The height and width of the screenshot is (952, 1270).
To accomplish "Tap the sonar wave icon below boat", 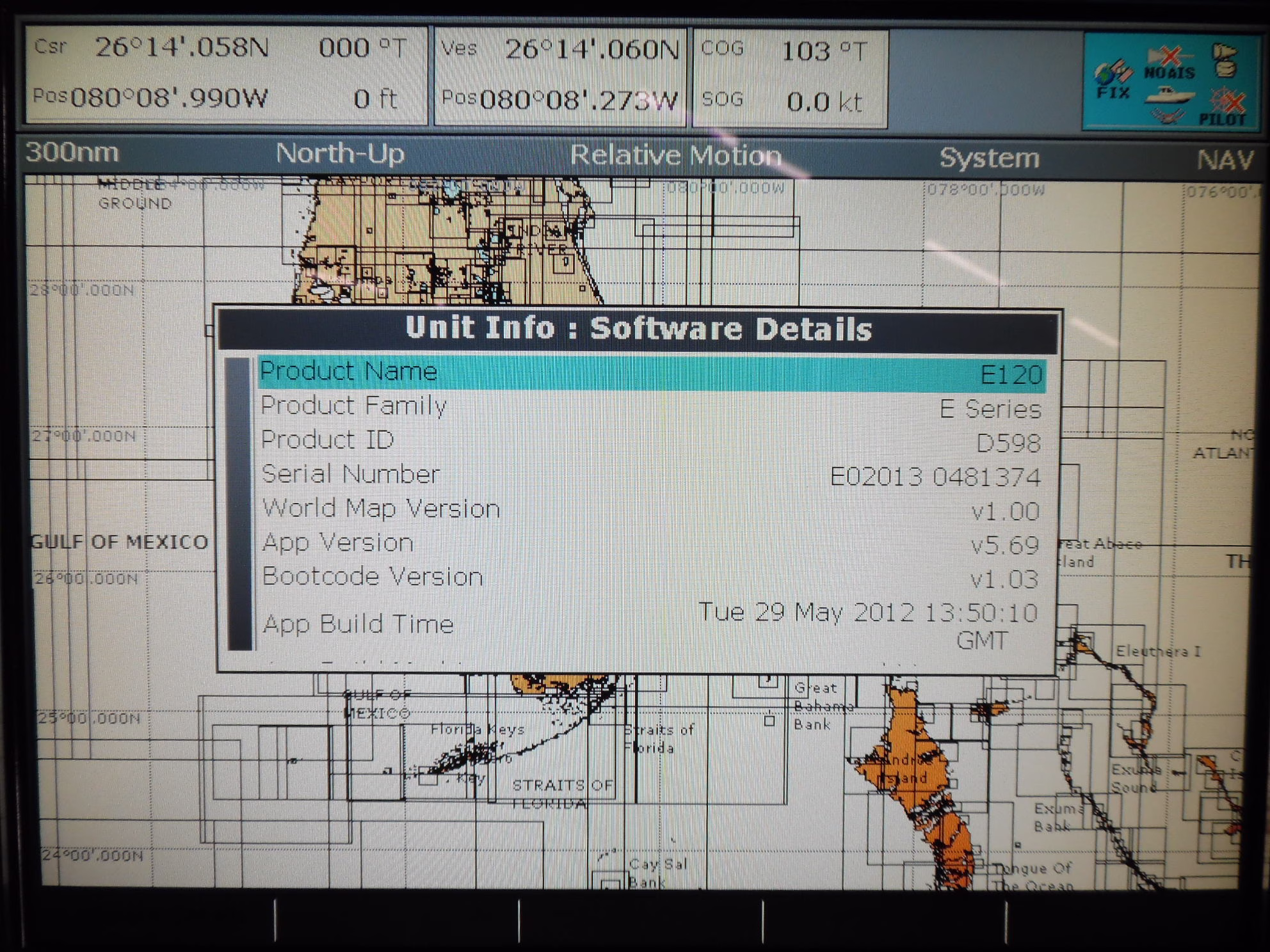I will [x=1166, y=116].
